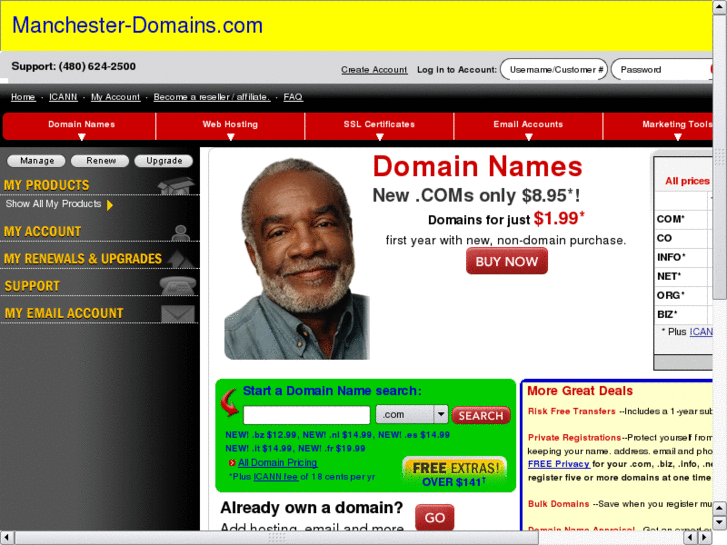Open SSL Certificates navigation tab

click(379, 126)
